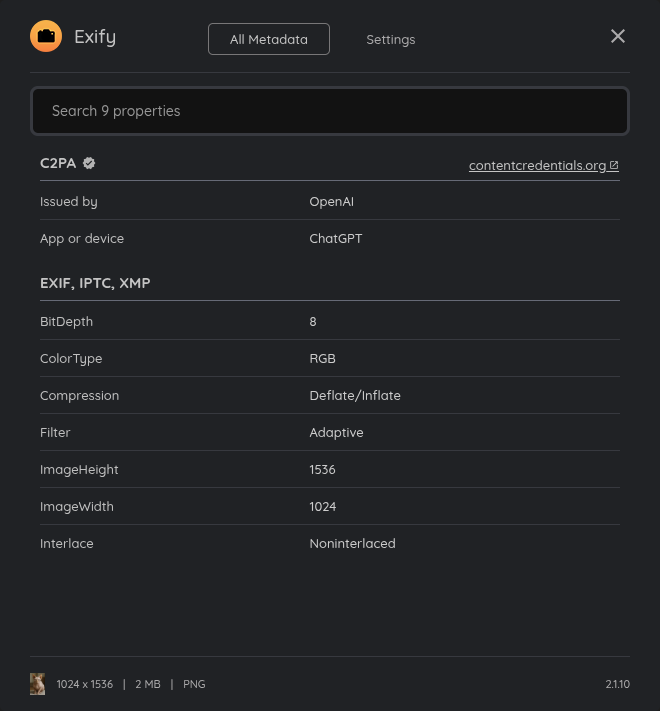Click the C2PA verified badge icon

click(x=89, y=163)
